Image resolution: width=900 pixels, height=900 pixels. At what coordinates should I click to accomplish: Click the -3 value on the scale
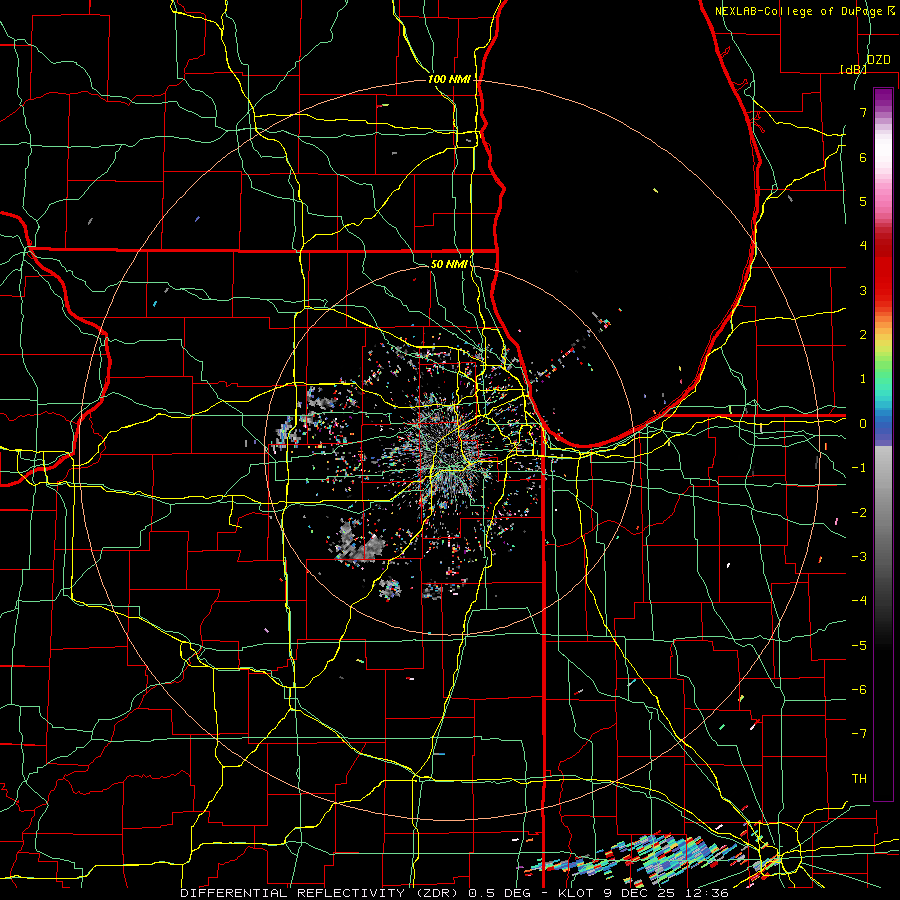(859, 557)
